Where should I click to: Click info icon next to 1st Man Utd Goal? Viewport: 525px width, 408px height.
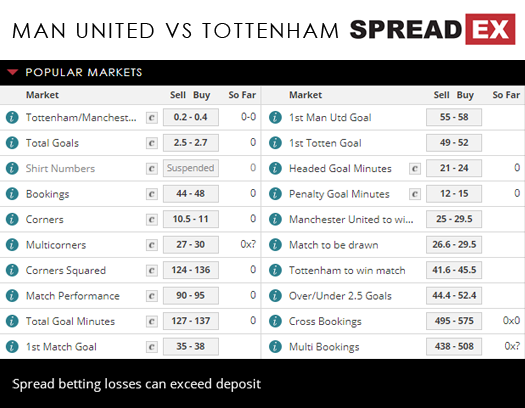click(x=275, y=117)
